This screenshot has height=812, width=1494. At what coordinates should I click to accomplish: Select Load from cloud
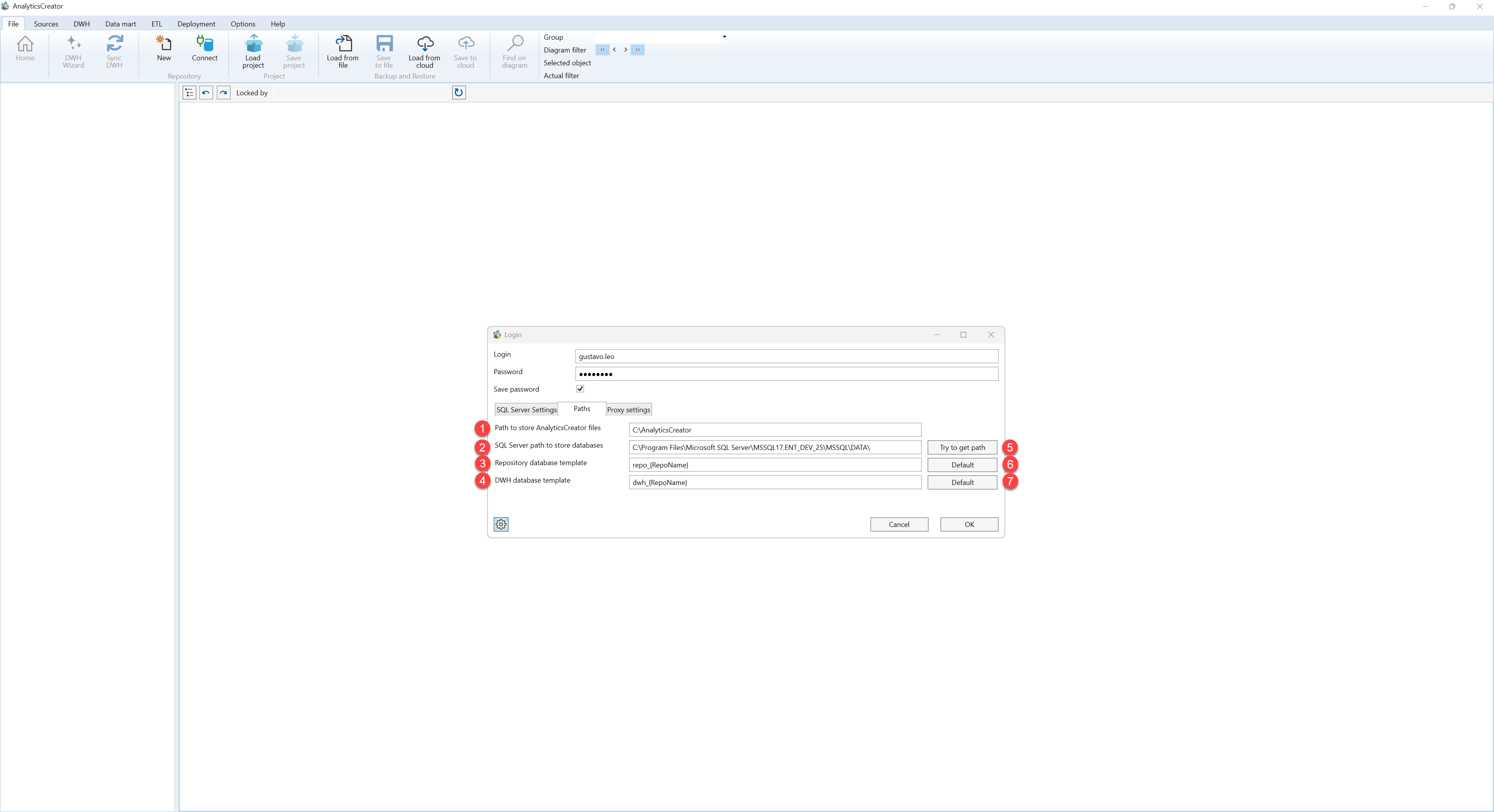(x=424, y=52)
